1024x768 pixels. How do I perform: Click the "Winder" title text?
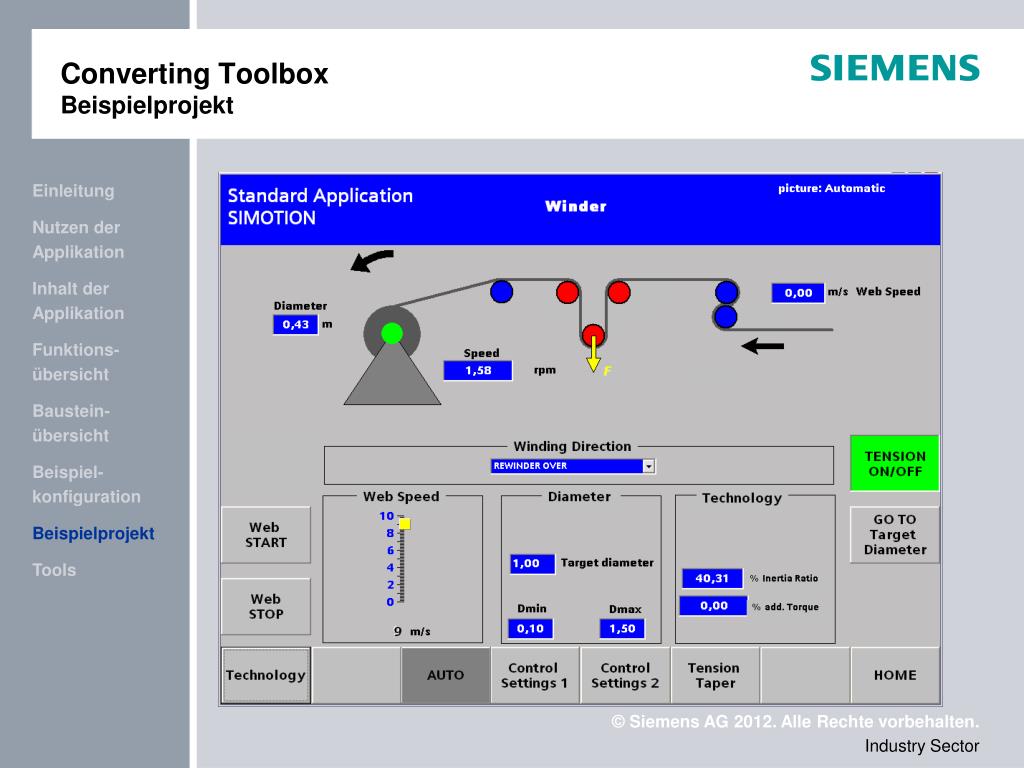(x=575, y=206)
